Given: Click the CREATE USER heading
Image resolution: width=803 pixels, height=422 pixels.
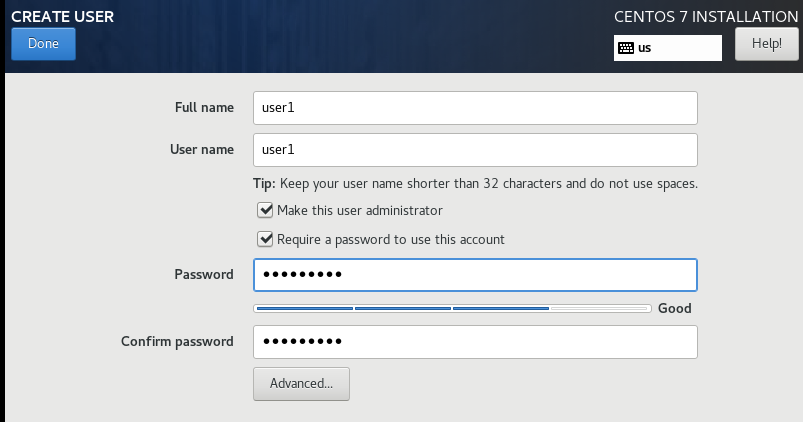Looking at the screenshot, I should [62, 16].
